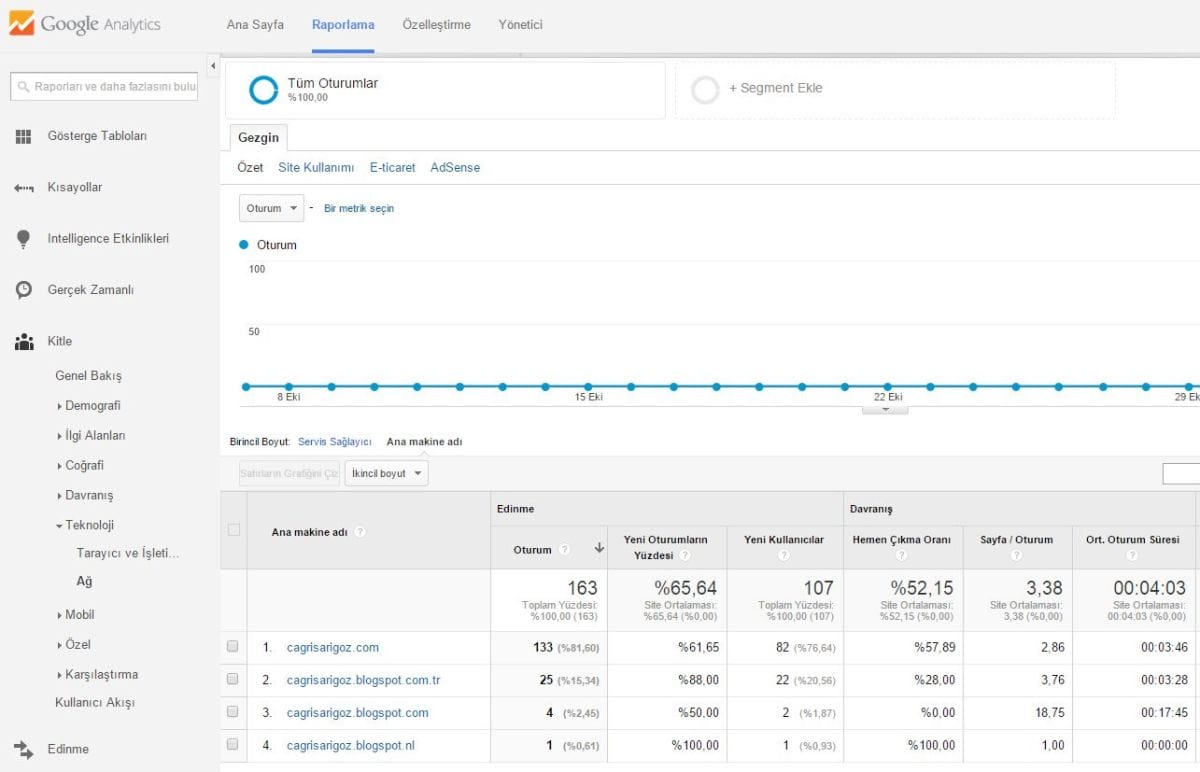Switch primary dimension to Servis Sağlayıcı
This screenshot has height=772, width=1200.
[x=335, y=442]
